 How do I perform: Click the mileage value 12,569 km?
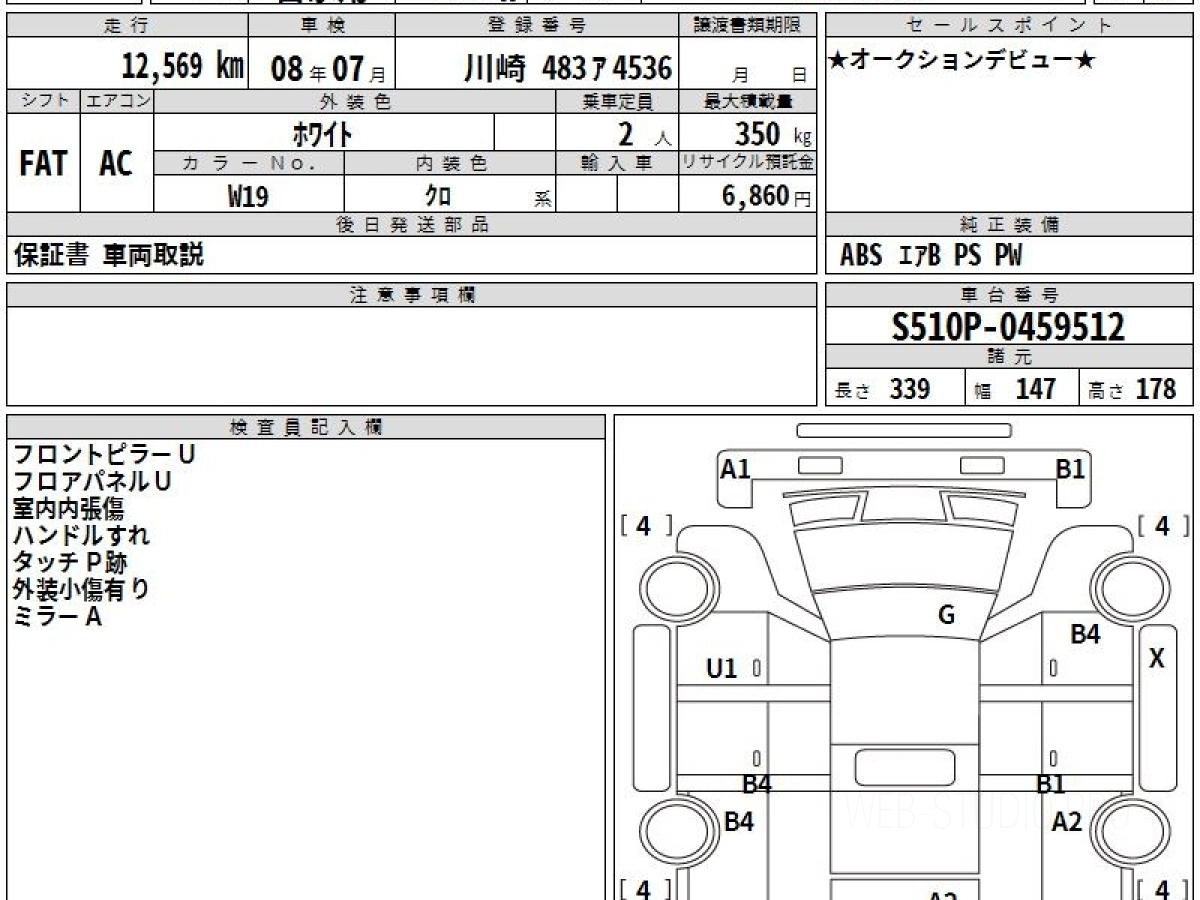tap(182, 67)
